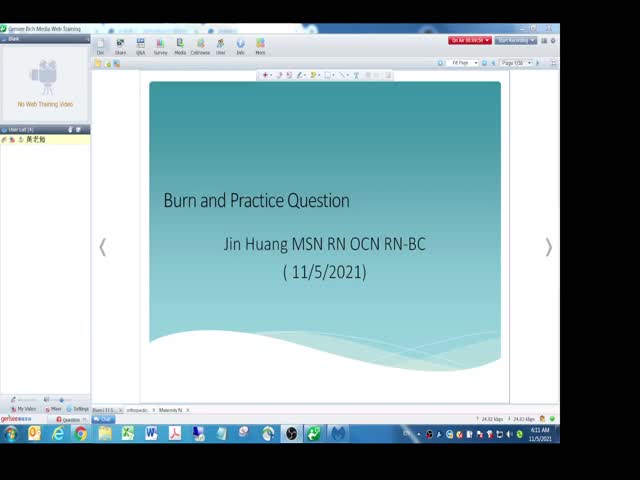Launch Internet Explorer from taskbar
This screenshot has width=640, height=480.
tap(58, 433)
